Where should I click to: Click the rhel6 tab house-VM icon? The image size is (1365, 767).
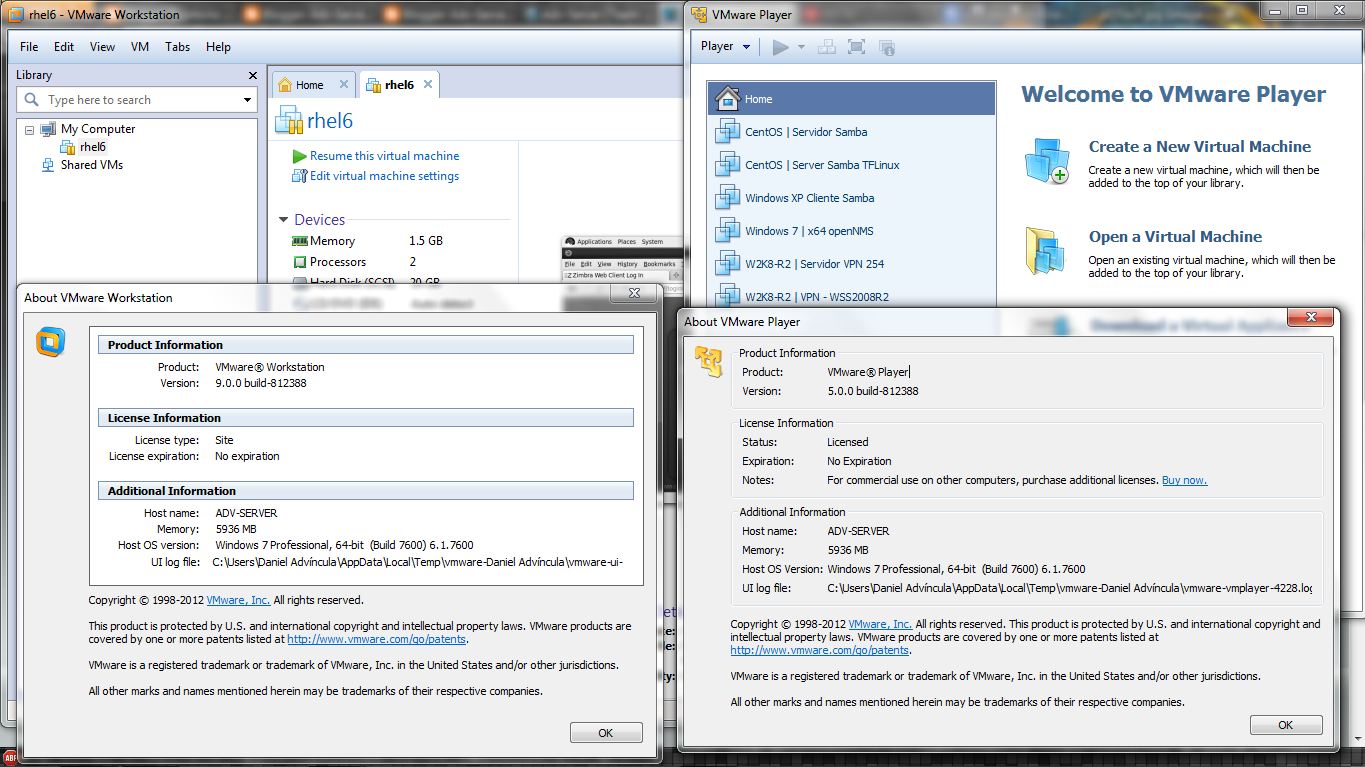pos(373,85)
